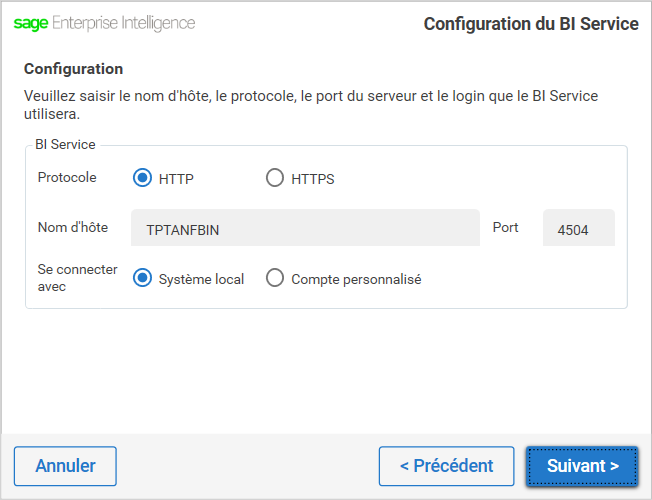Cancel setup with the Annuler button
Screen dimensions: 652x500
point(65,466)
